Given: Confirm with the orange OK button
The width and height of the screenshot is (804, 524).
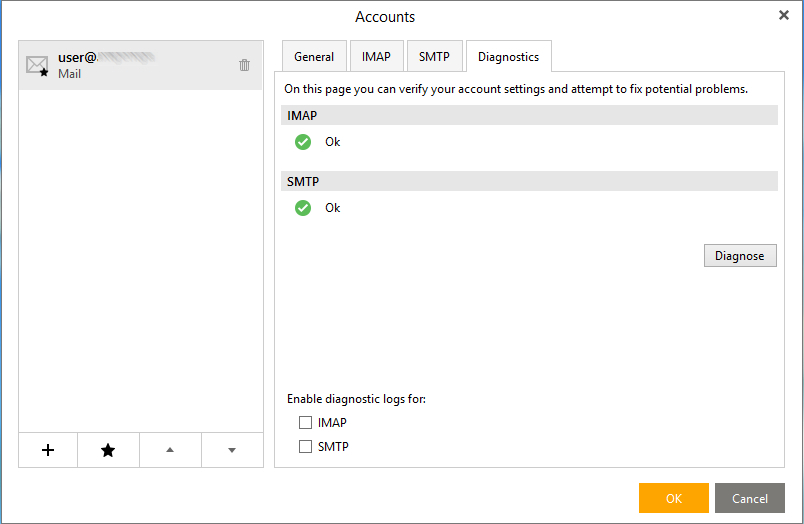Looking at the screenshot, I should pos(673,498).
